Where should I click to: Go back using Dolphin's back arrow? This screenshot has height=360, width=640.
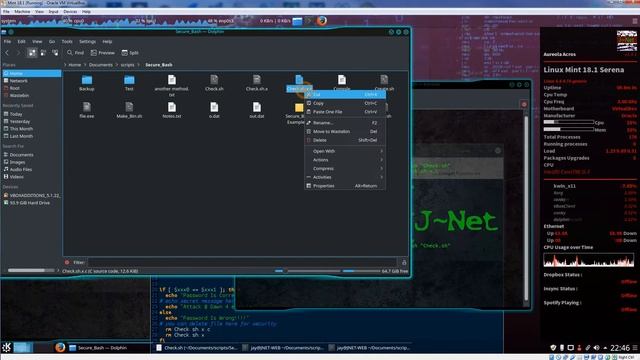[7, 53]
